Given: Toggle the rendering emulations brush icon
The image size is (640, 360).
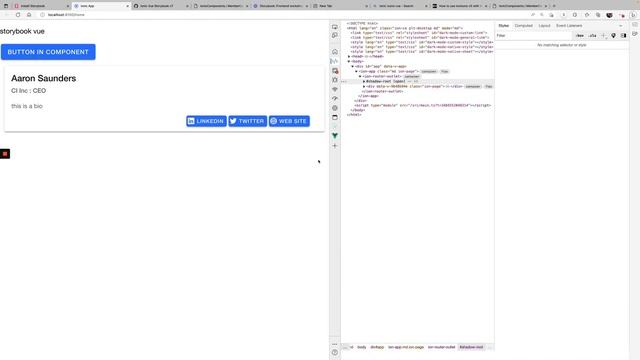Looking at the screenshot, I should [x=613, y=36].
